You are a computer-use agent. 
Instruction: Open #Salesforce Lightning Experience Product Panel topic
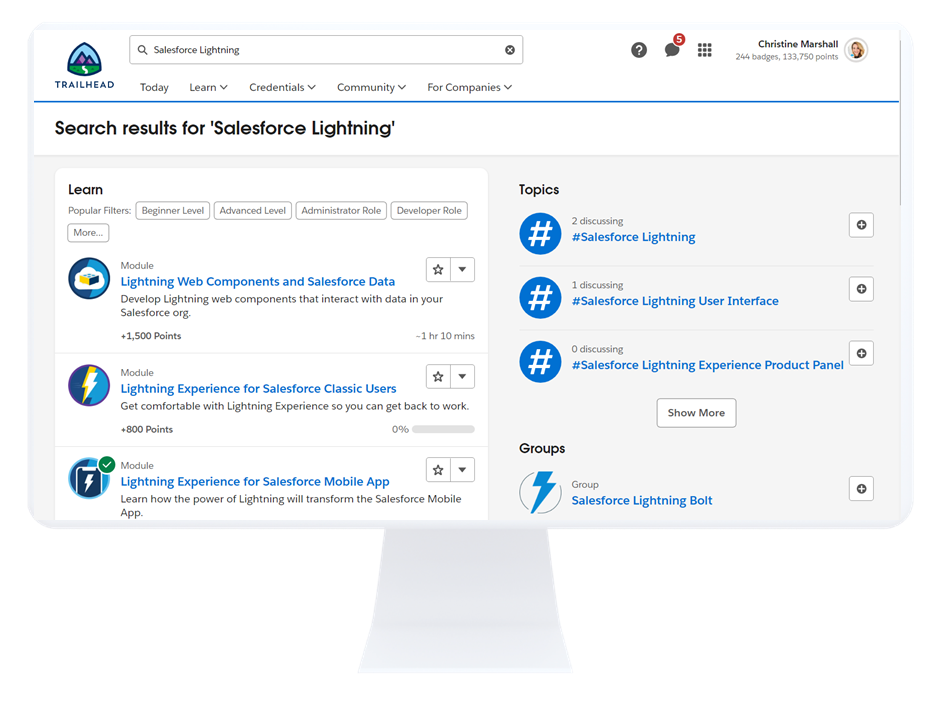708,365
